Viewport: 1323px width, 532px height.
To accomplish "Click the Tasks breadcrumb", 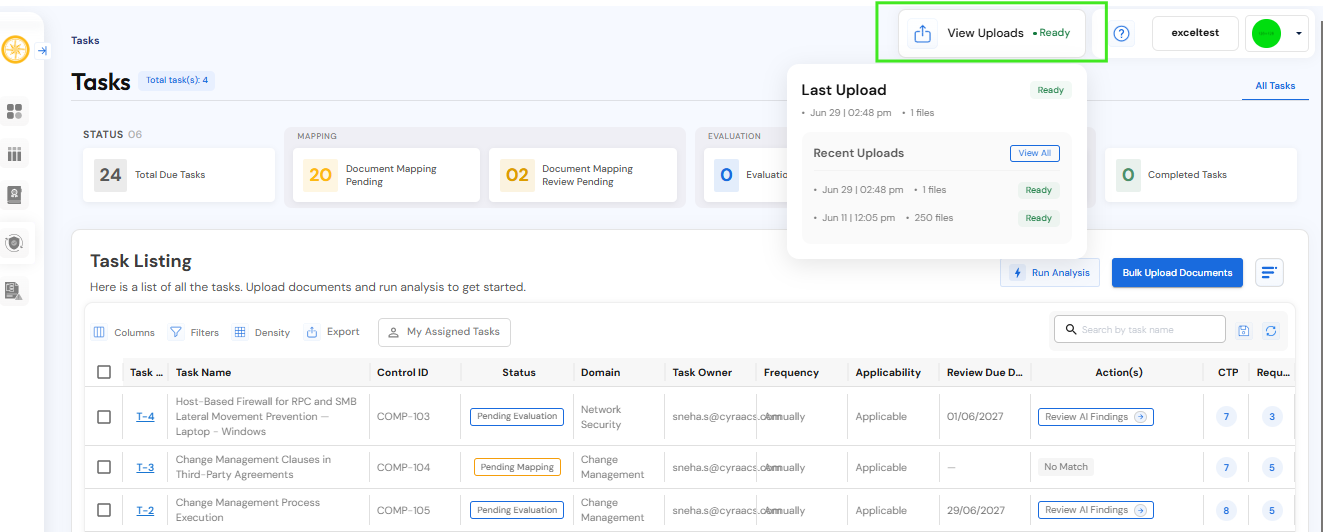I will [85, 41].
